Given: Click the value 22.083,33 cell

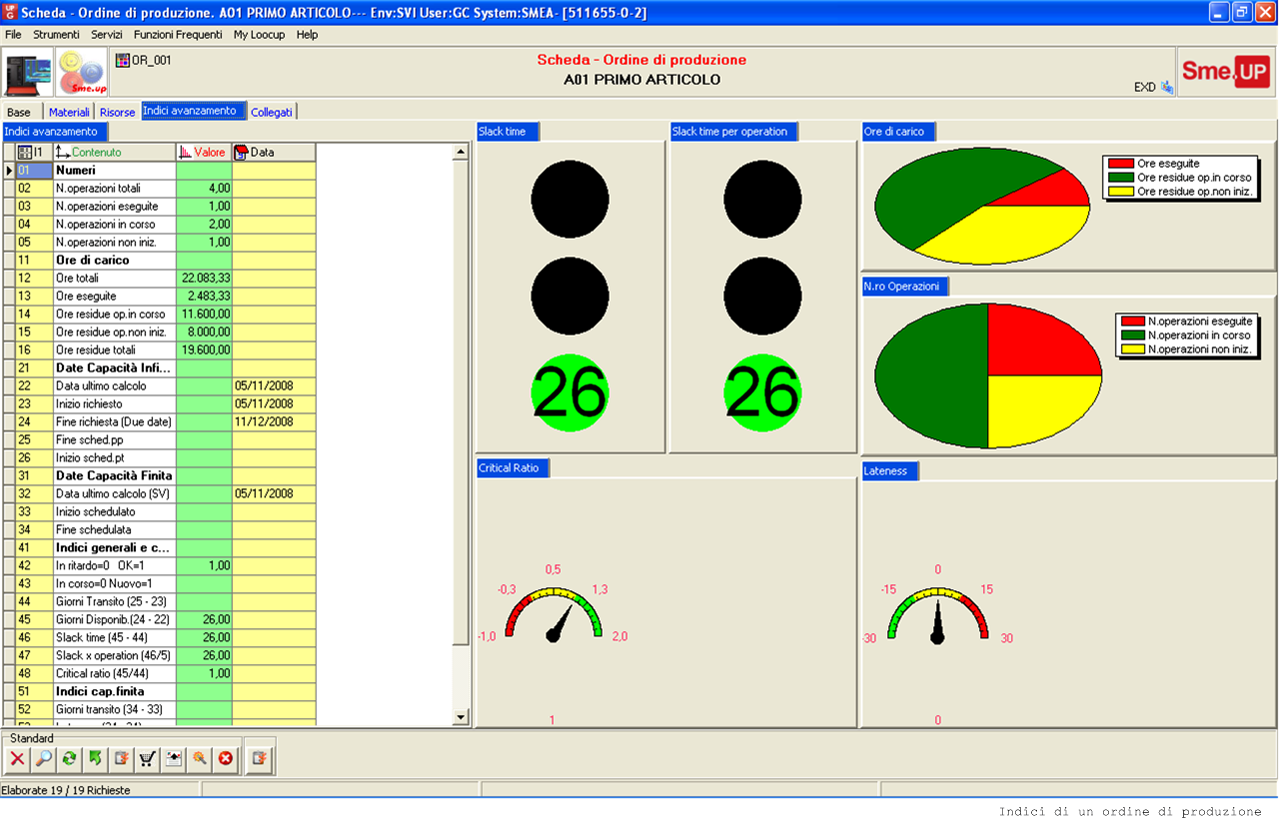Looking at the screenshot, I should pos(205,278).
